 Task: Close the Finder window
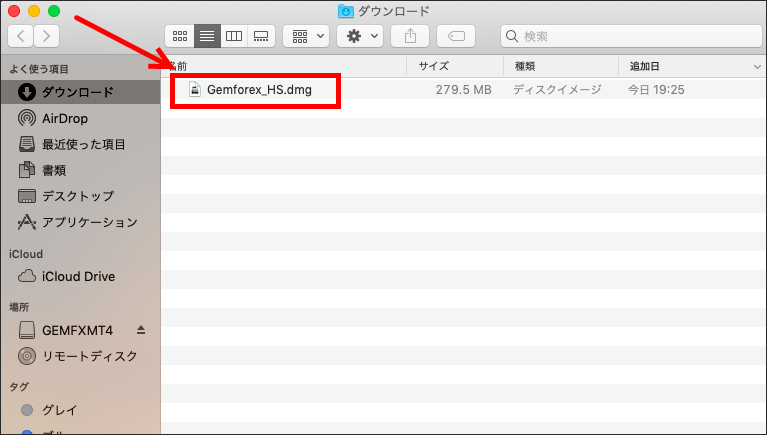coord(14,11)
